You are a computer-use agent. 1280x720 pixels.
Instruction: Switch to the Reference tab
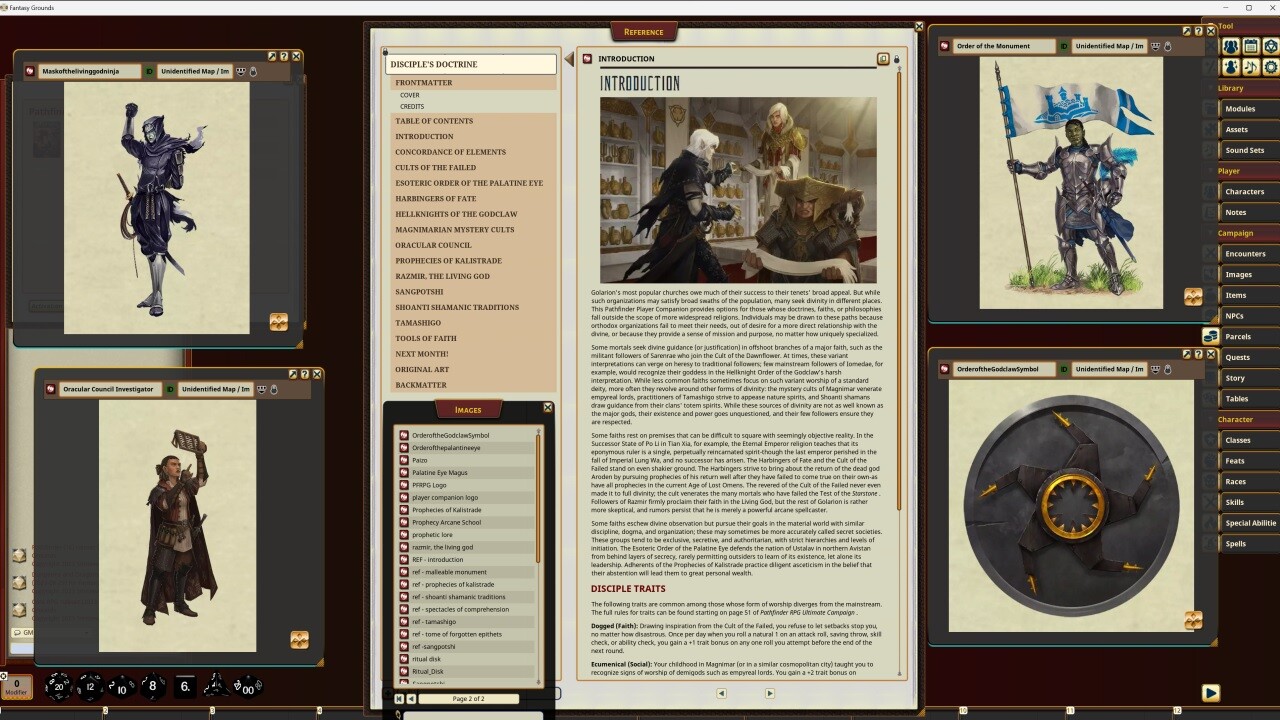643,31
